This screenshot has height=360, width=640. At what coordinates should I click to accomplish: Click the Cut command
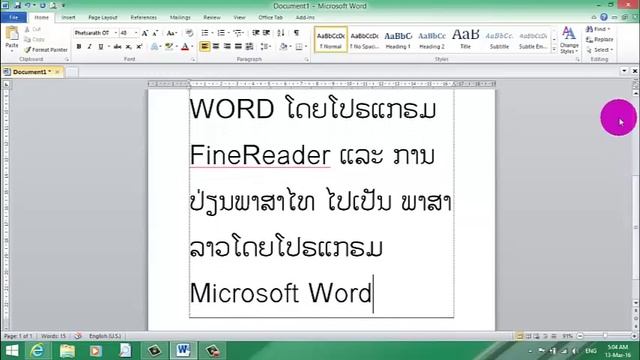point(33,29)
